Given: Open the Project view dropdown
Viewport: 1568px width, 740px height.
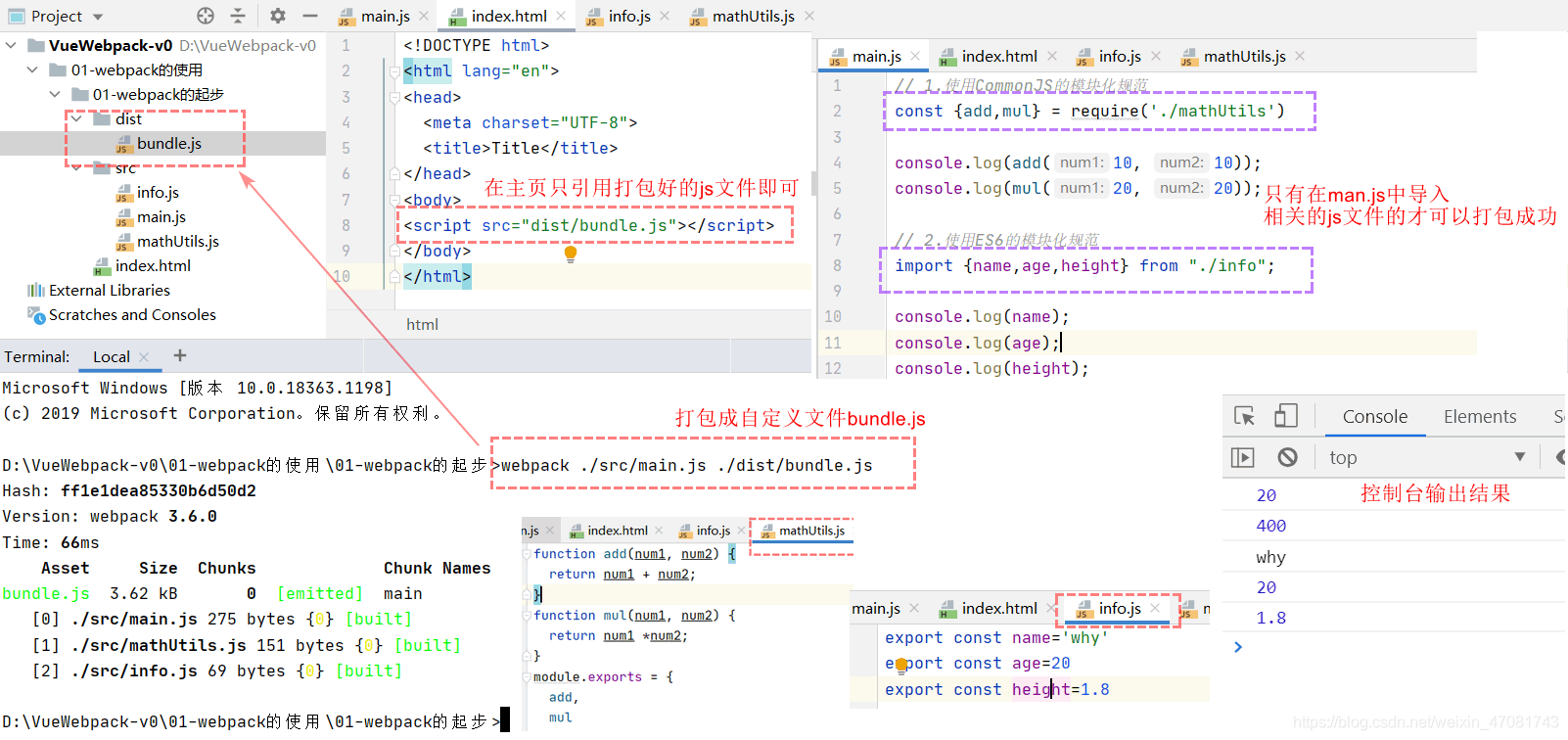Looking at the screenshot, I should pyautogui.click(x=97, y=17).
